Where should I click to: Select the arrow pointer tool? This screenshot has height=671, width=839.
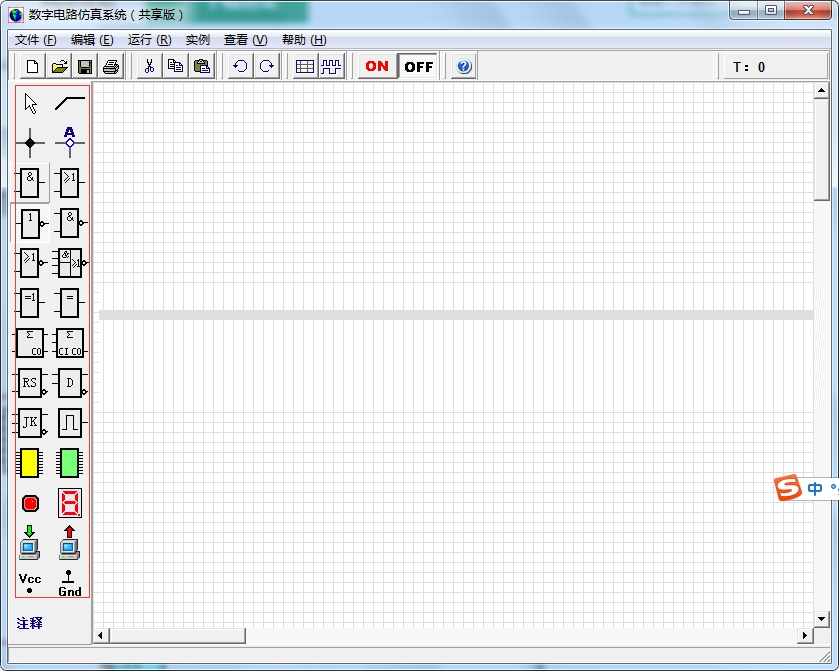30,103
